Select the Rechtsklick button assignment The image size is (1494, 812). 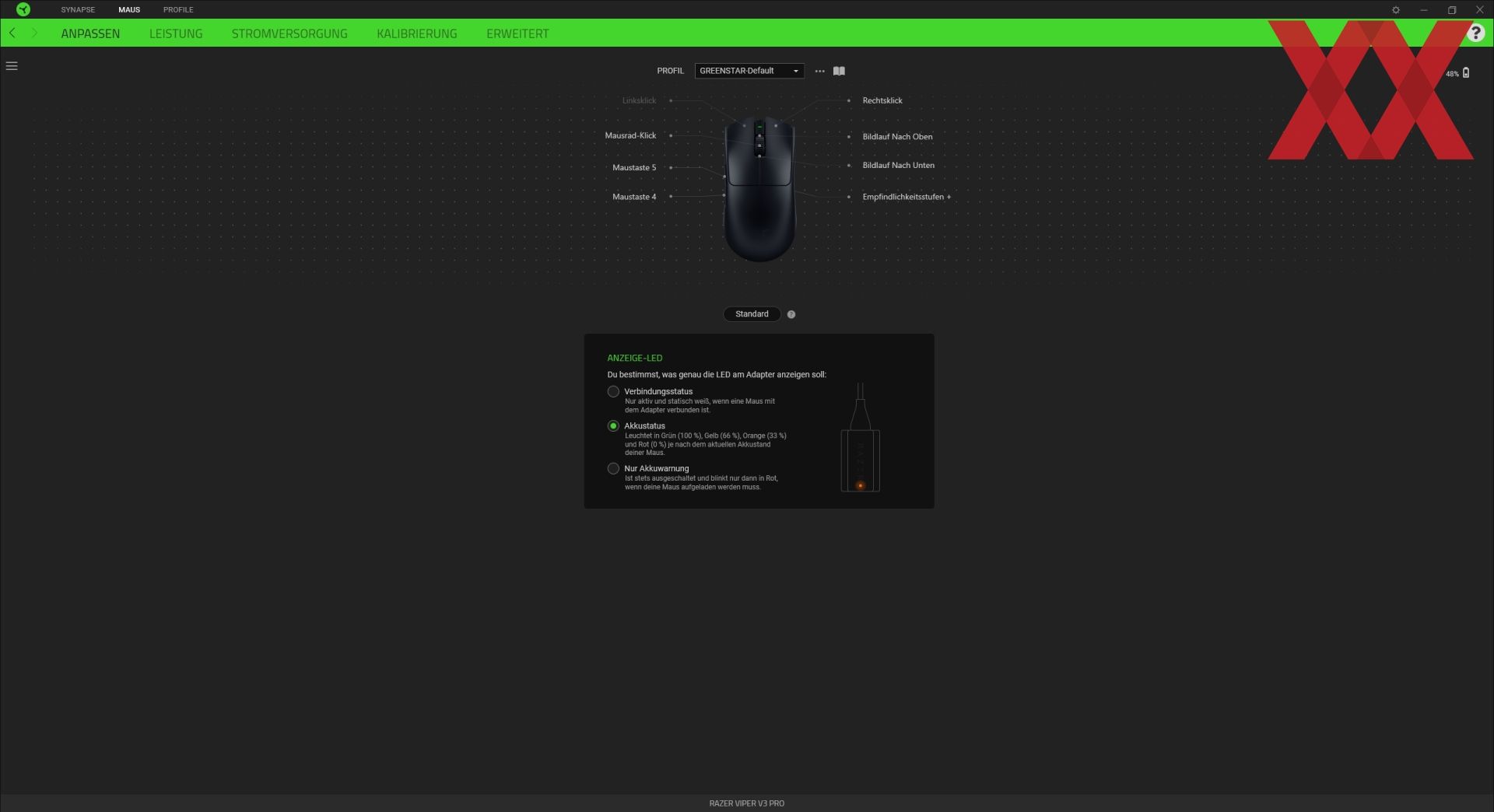[882, 100]
